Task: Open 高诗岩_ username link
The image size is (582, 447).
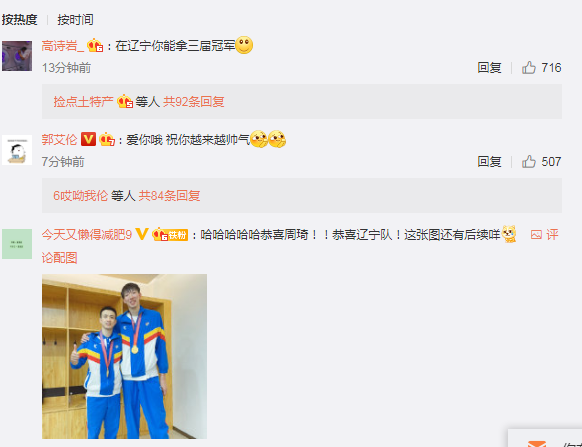Action: 63,46
